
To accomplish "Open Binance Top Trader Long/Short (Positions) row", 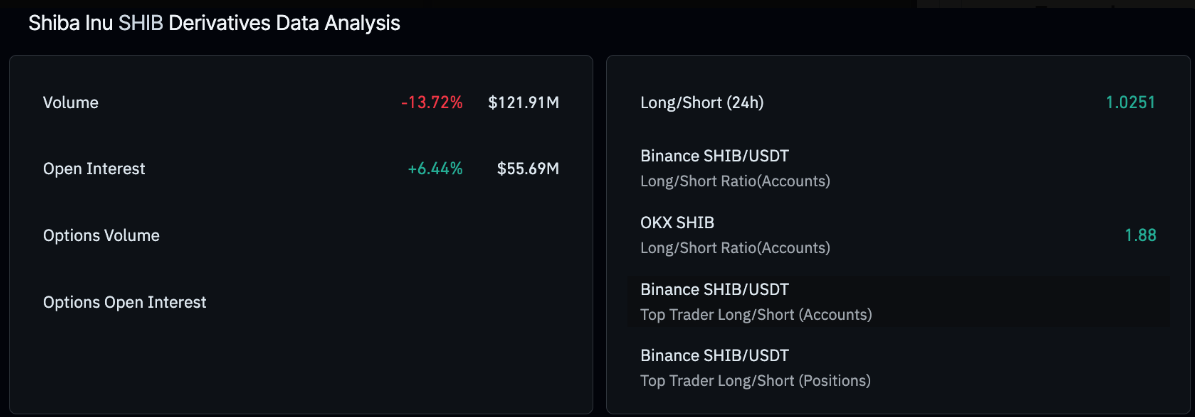I will pyautogui.click(x=714, y=356).
